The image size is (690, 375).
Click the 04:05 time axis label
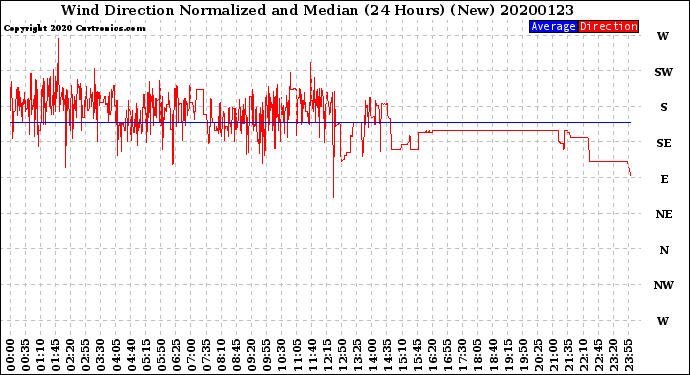pyautogui.click(x=116, y=355)
